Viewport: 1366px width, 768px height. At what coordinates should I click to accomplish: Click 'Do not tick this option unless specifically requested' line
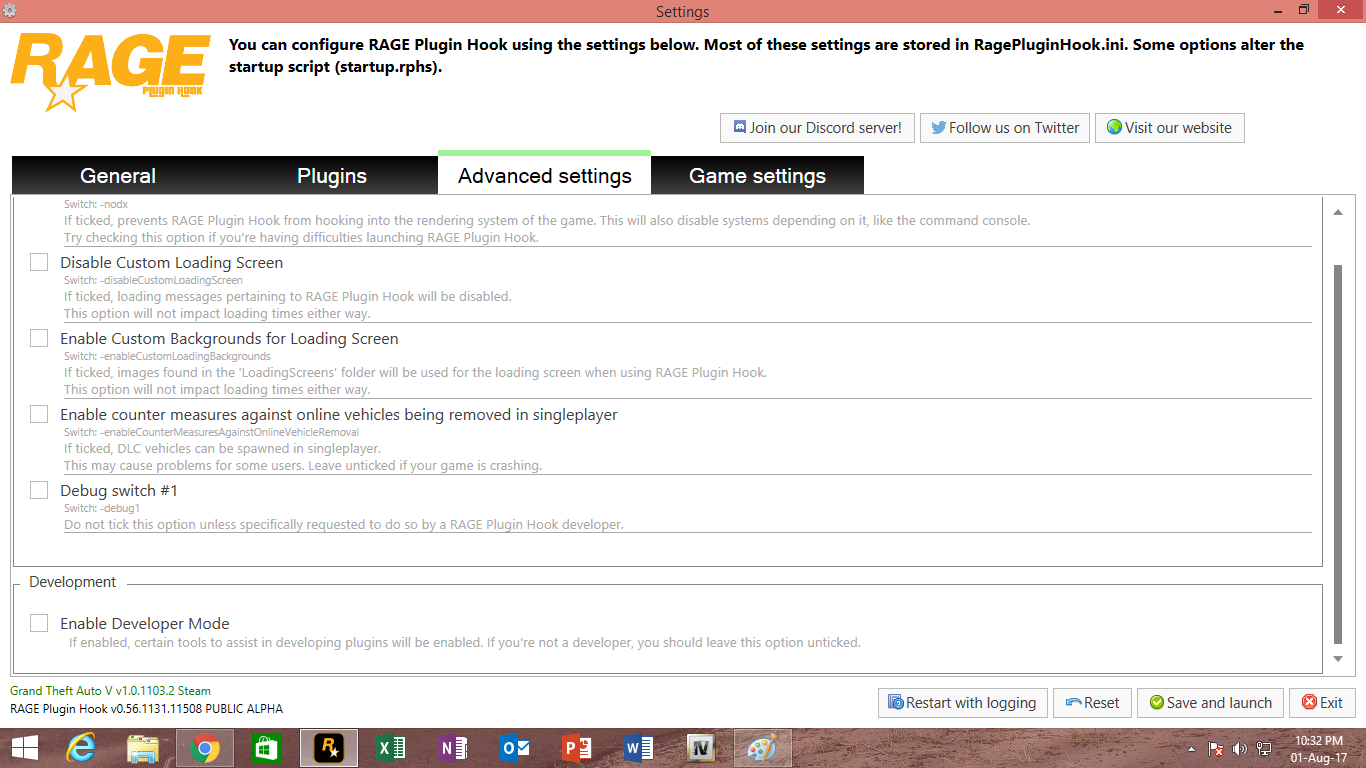point(344,524)
